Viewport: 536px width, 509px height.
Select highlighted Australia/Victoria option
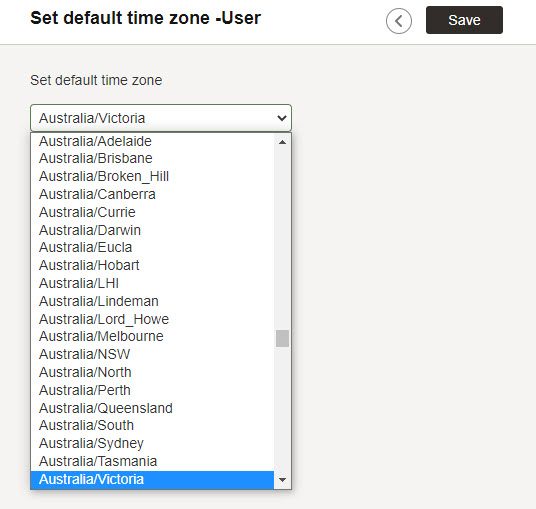coord(152,479)
